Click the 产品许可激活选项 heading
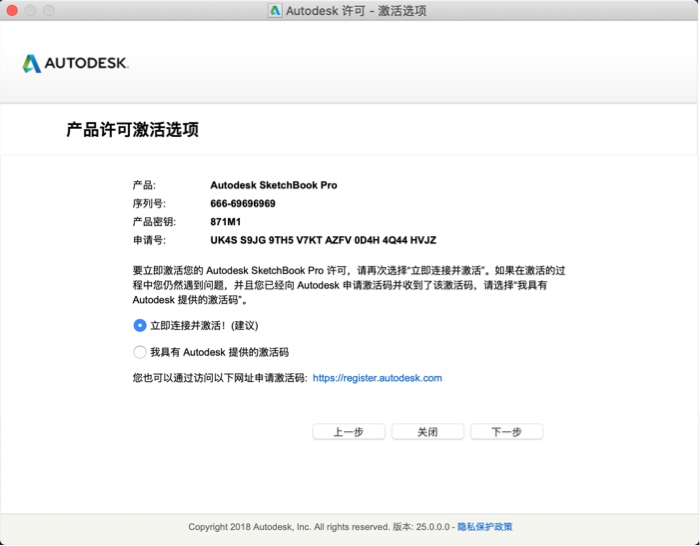Image resolution: width=700 pixels, height=546 pixels. point(132,130)
